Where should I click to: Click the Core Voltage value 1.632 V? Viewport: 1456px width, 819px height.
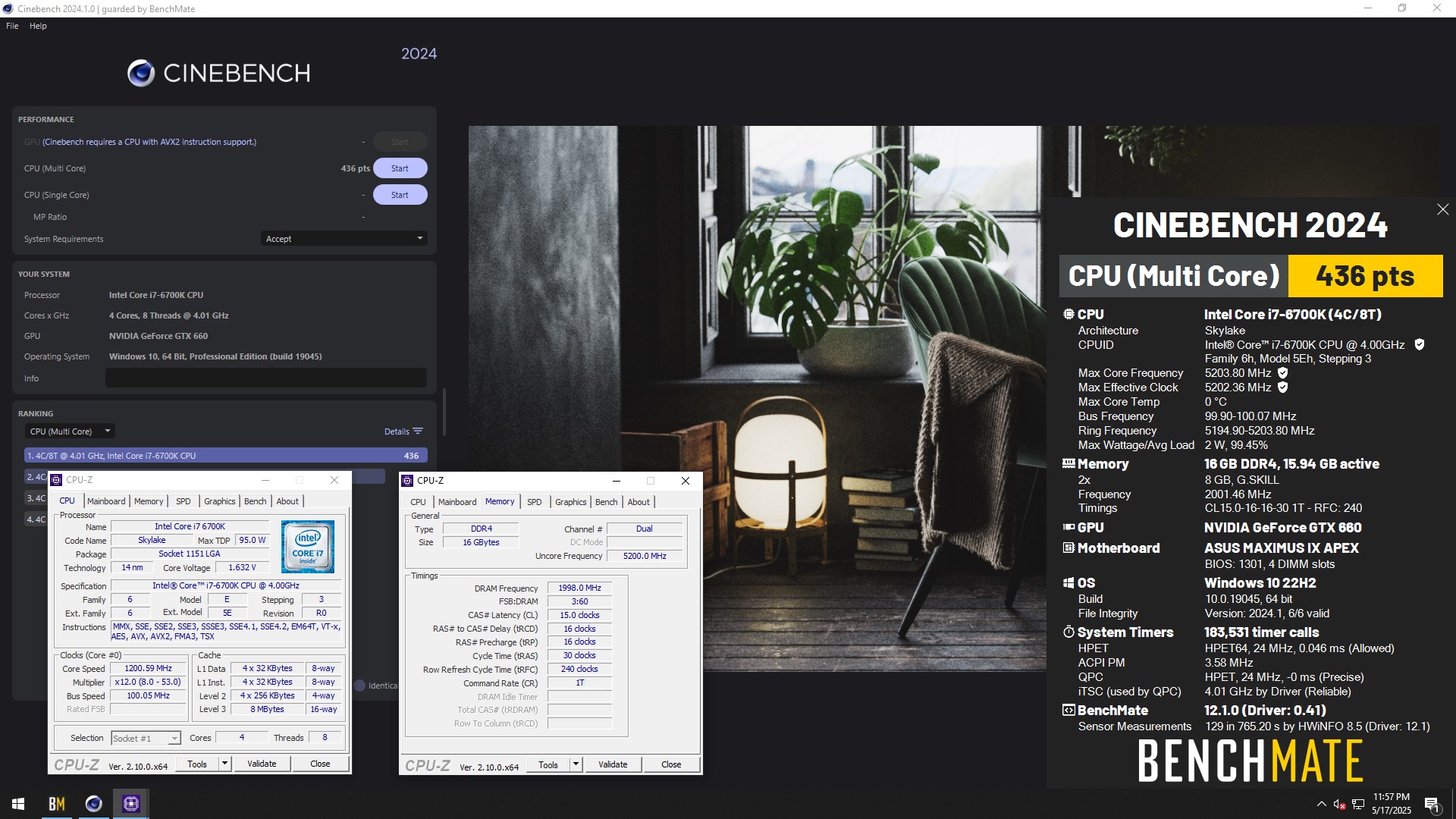point(243,567)
